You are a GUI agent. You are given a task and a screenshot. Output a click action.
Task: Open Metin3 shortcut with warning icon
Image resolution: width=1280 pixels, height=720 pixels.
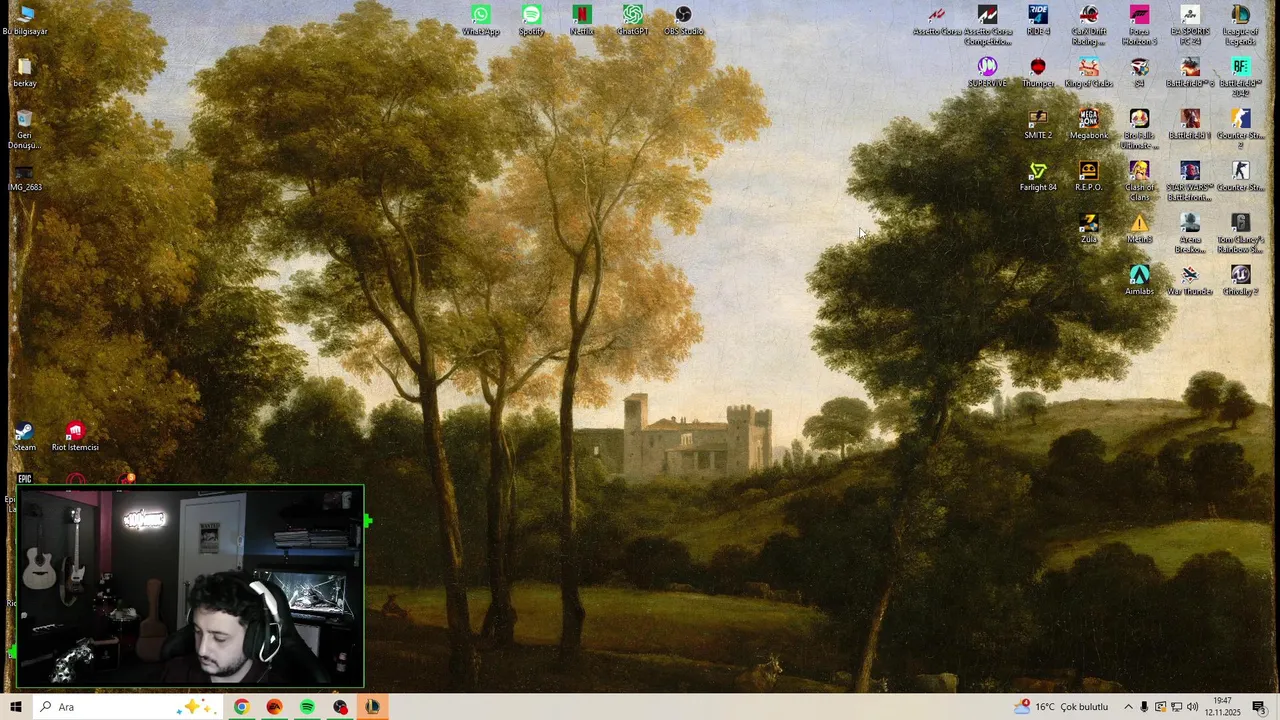[x=1139, y=228]
